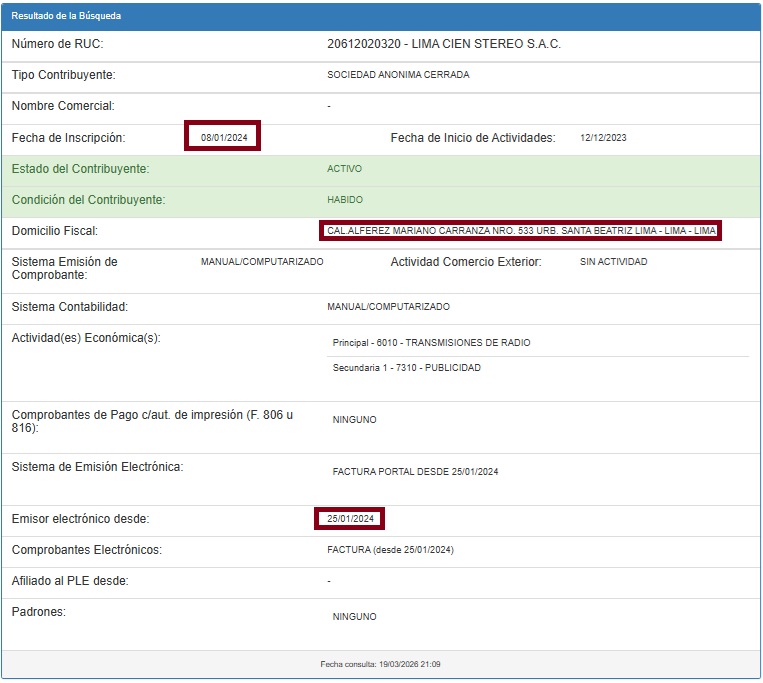Image resolution: width=763 pixels, height=683 pixels.
Task: Click the 'Resultado de la Búsqueda' panel header
Action: pos(66,16)
